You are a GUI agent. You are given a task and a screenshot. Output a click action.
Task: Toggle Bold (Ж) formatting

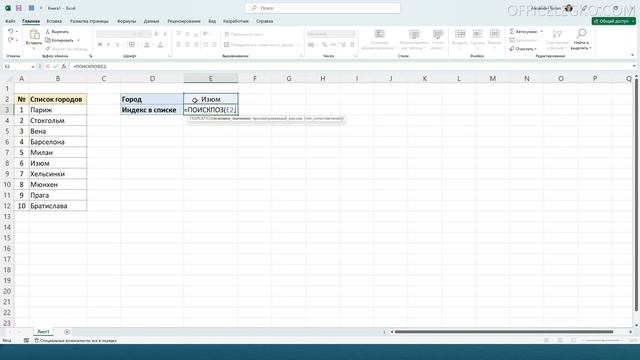pos(100,44)
